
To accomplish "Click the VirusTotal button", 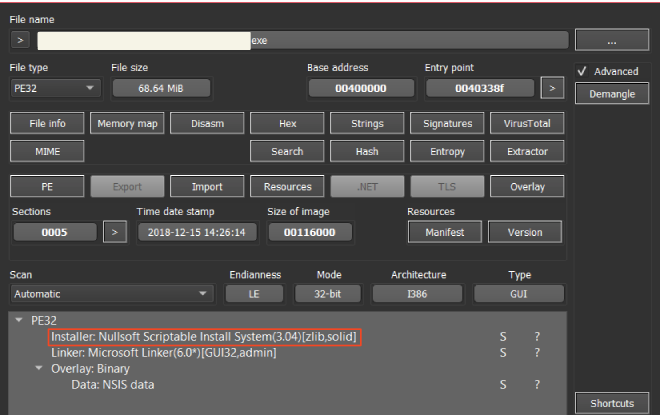I will 526,124.
